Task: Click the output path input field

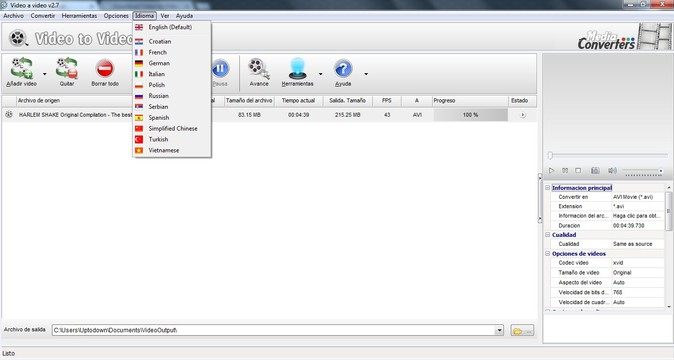Action: click(x=274, y=330)
